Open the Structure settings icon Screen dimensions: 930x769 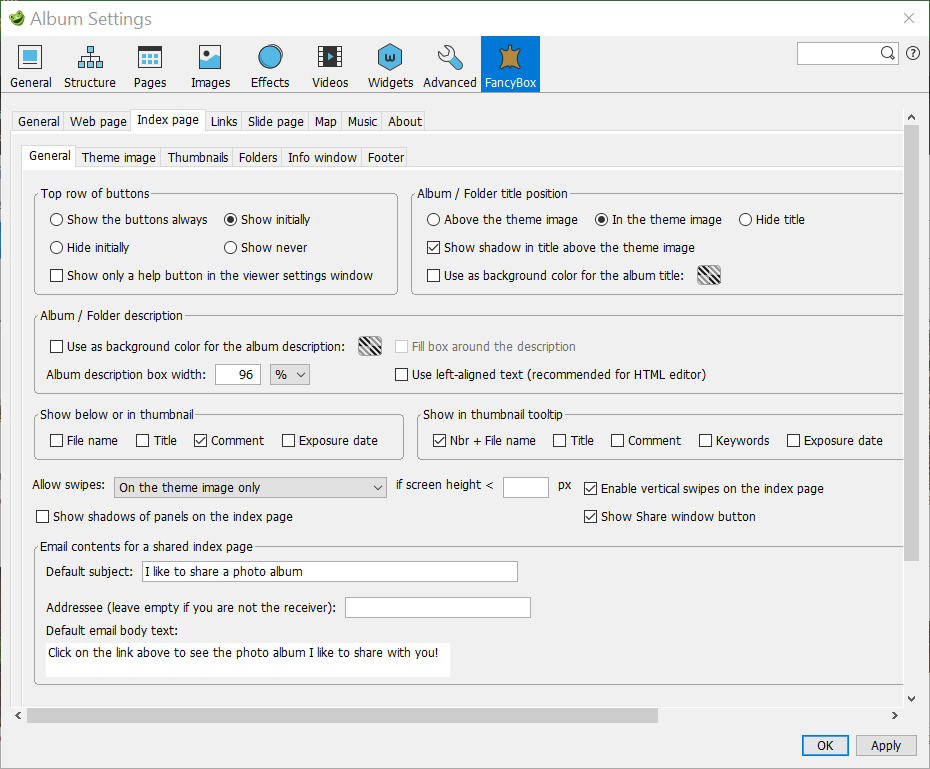90,63
